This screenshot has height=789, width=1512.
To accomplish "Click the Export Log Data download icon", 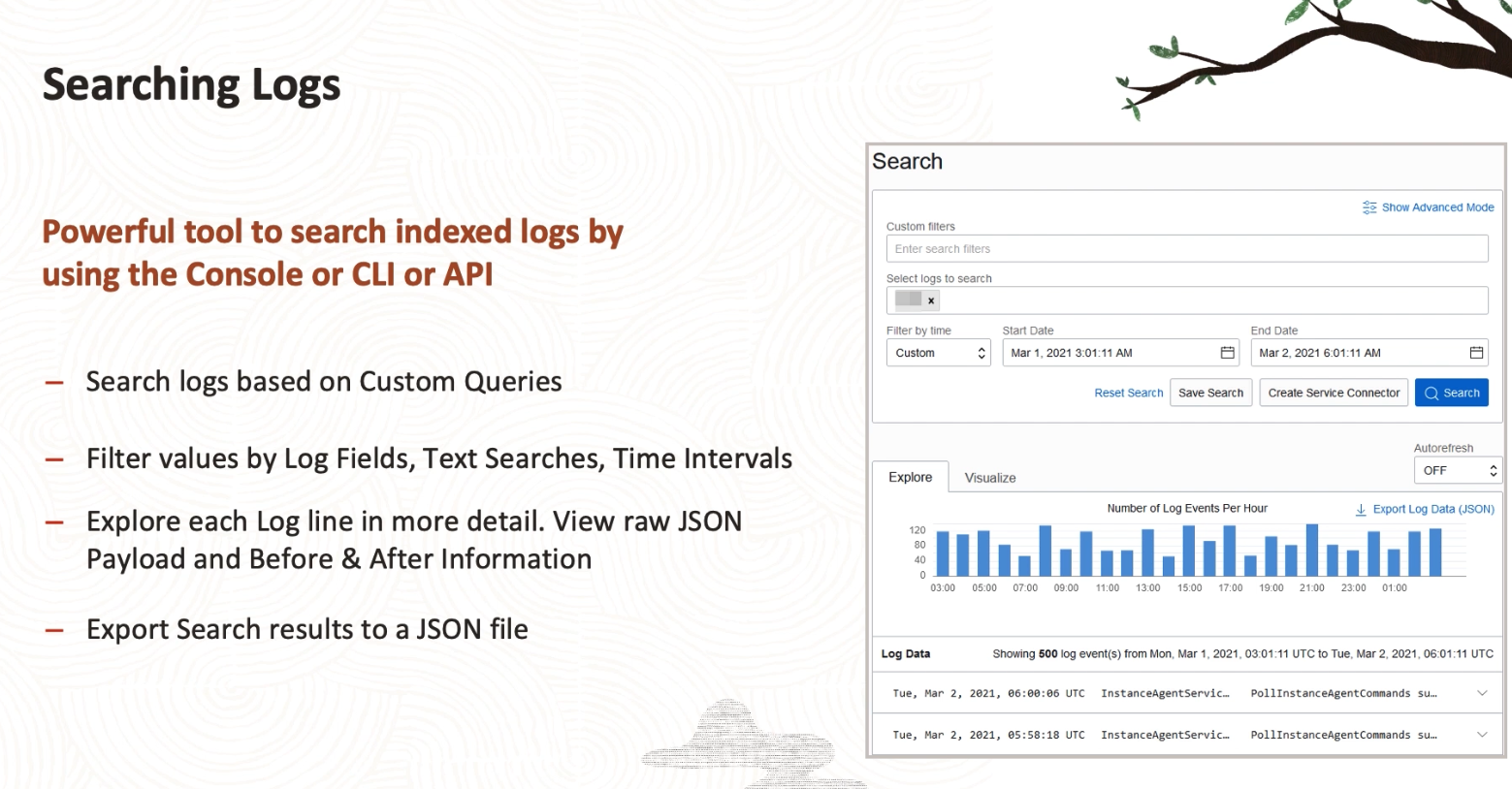I will pyautogui.click(x=1361, y=510).
